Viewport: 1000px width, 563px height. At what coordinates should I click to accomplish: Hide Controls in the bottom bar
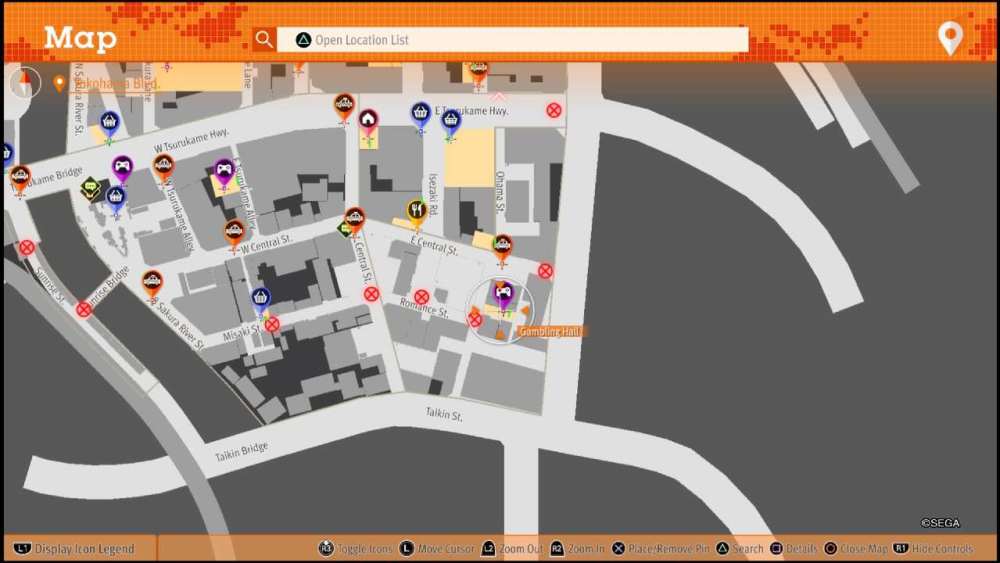pos(931,549)
